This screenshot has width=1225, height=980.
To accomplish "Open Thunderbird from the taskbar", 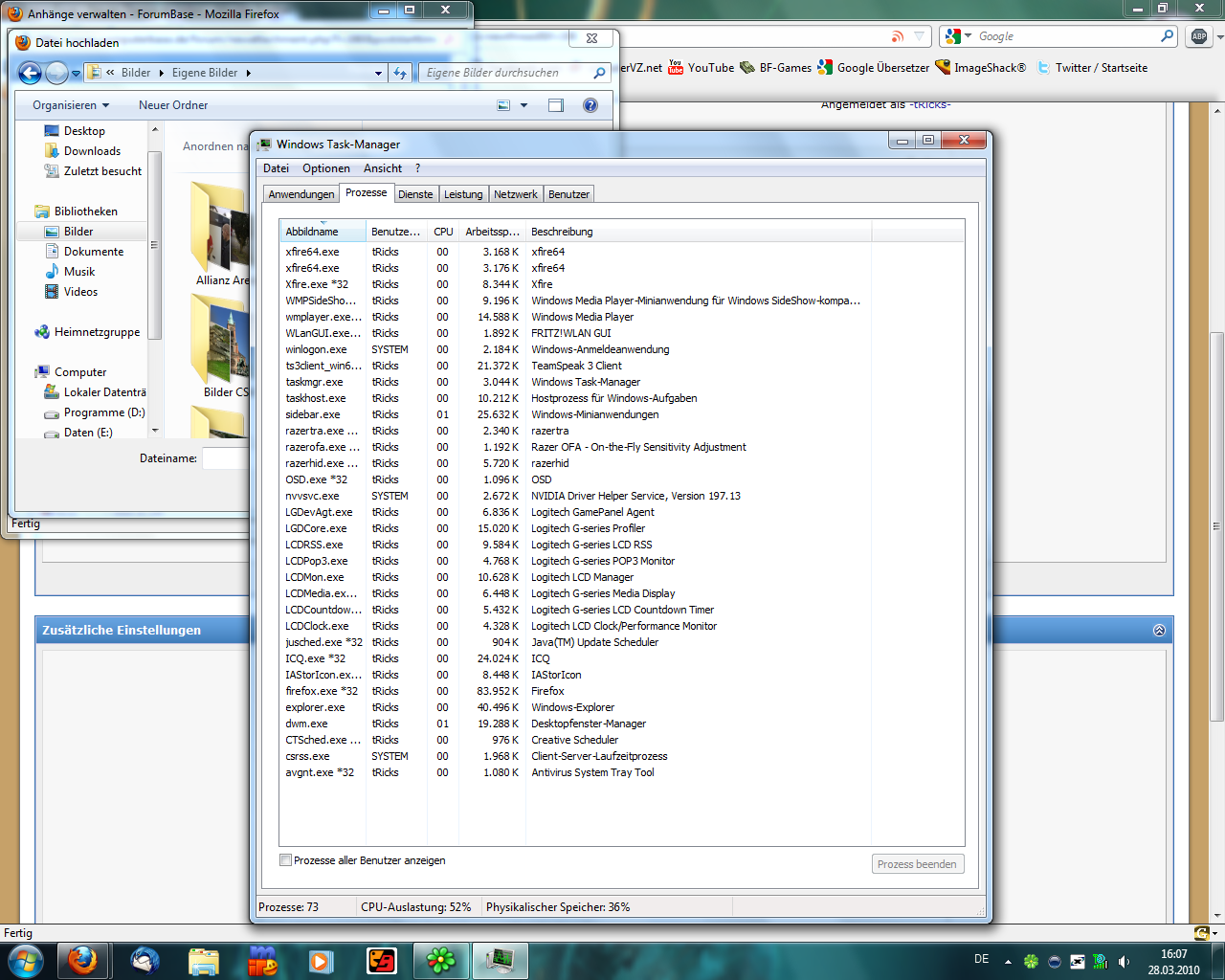I will click(x=145, y=960).
